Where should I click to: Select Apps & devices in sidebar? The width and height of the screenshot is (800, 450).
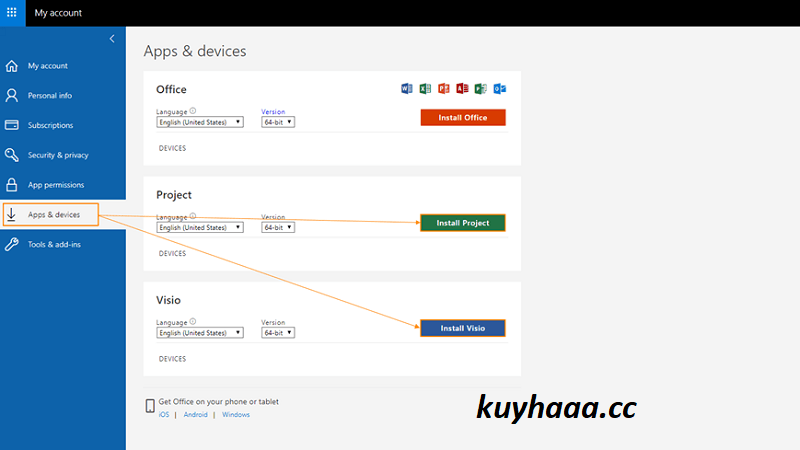click(x=54, y=215)
